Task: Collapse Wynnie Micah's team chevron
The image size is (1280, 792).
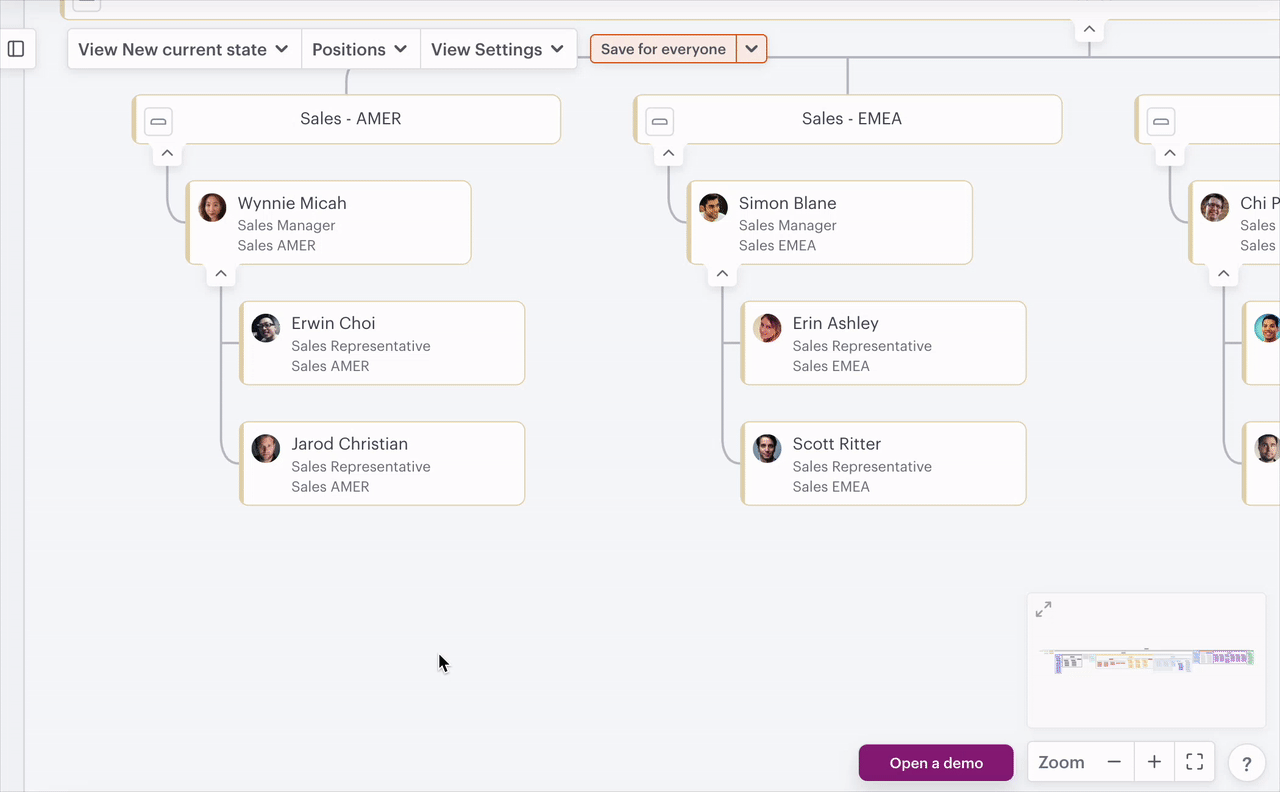Action: (220, 273)
